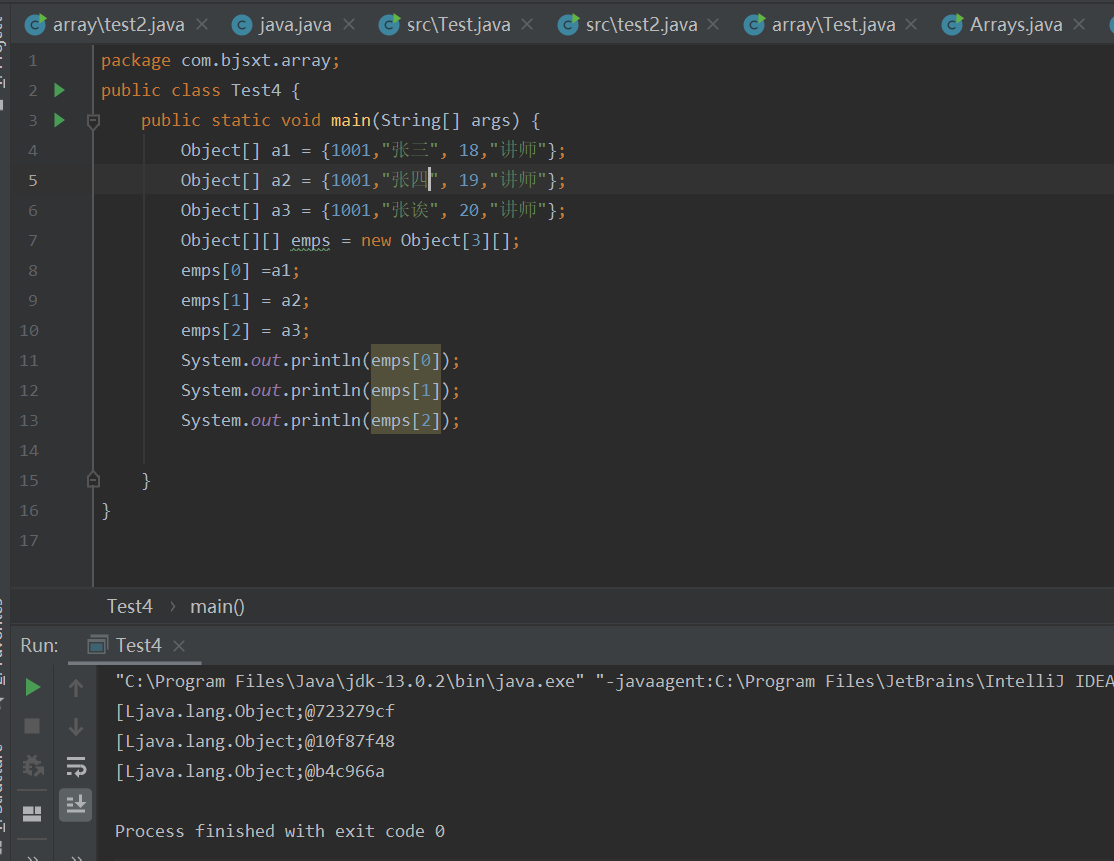Screen dimensions: 1114x861
Task: Click the down arrow in Run toolbar
Action: (76, 727)
